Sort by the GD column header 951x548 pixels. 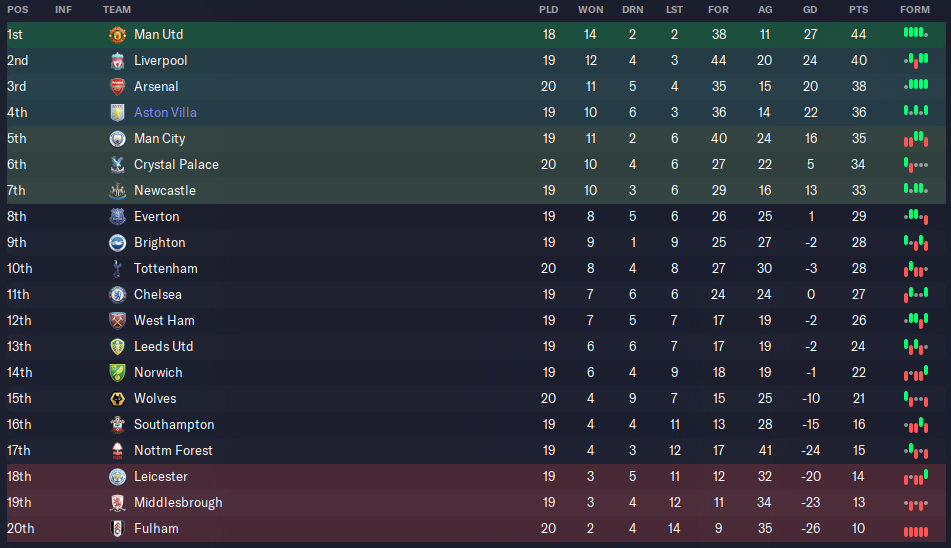point(810,10)
